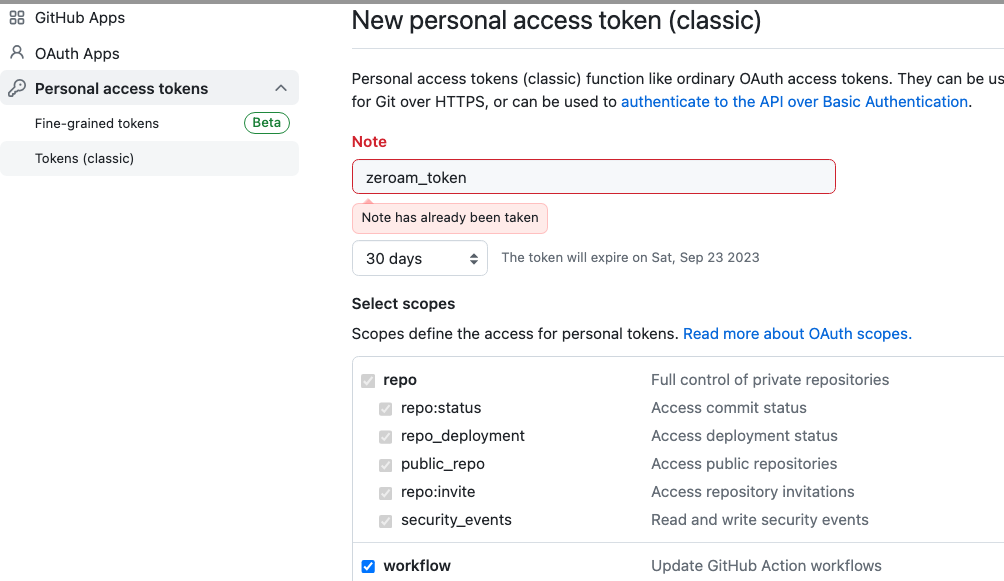Open the 30 days expiration dropdown
This screenshot has height=581, width=1004.
point(420,258)
